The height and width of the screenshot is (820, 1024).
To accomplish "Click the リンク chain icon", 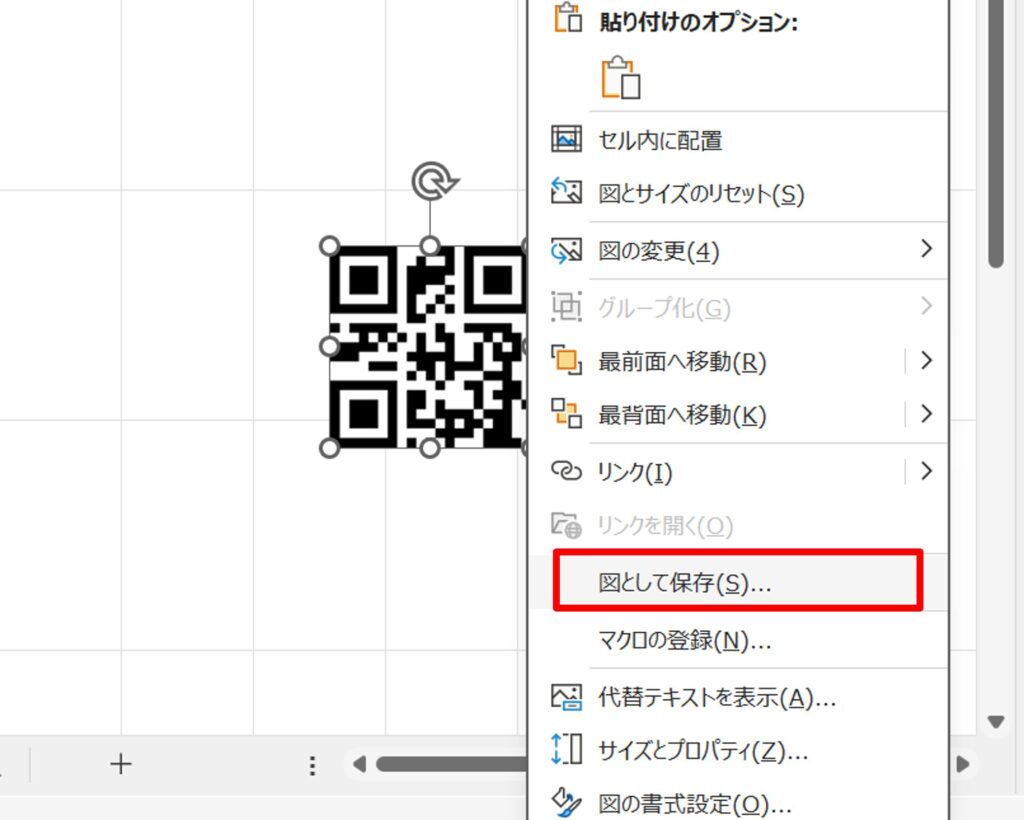I will (x=566, y=471).
